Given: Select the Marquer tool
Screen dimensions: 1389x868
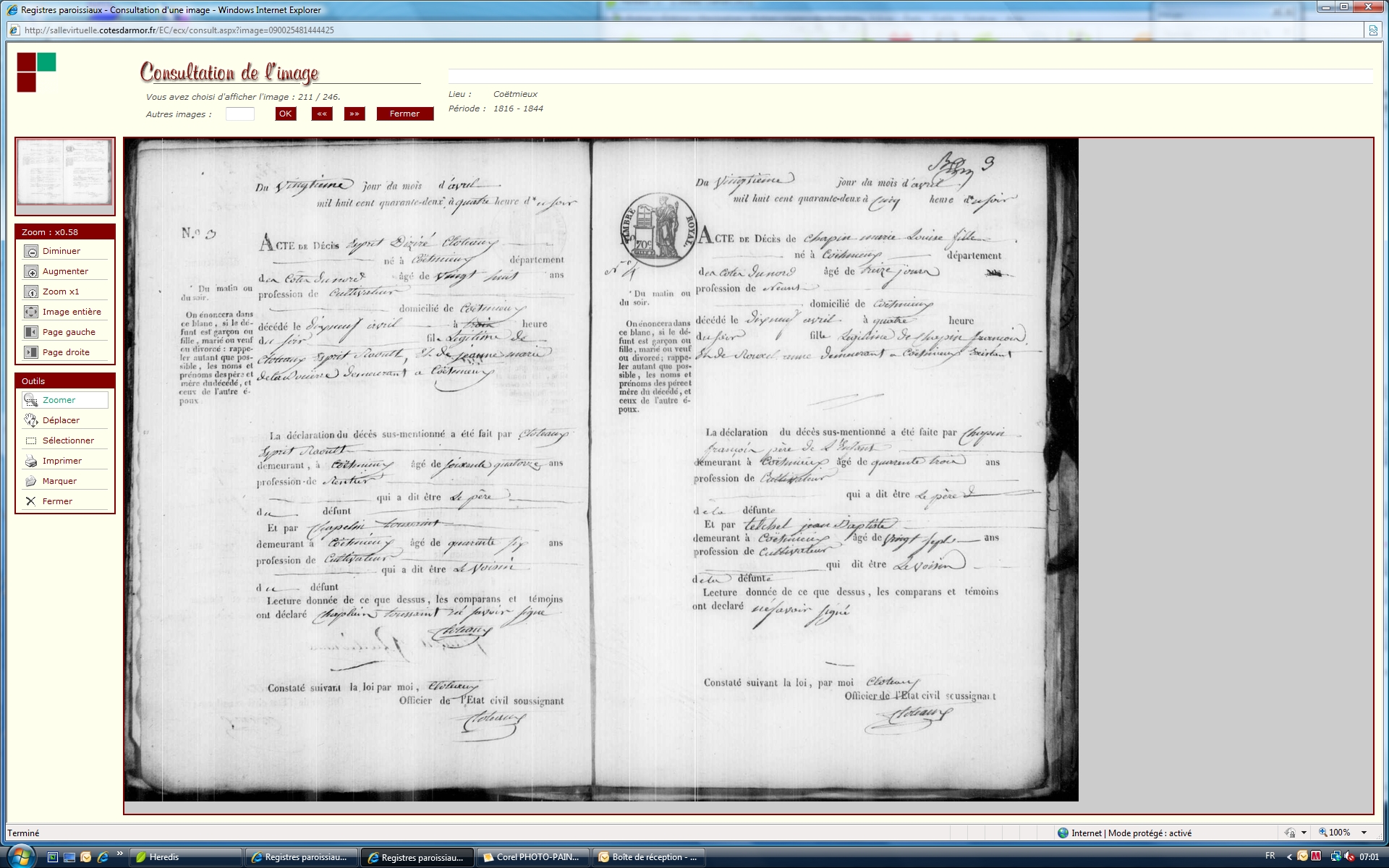Looking at the screenshot, I should pyautogui.click(x=31, y=481).
